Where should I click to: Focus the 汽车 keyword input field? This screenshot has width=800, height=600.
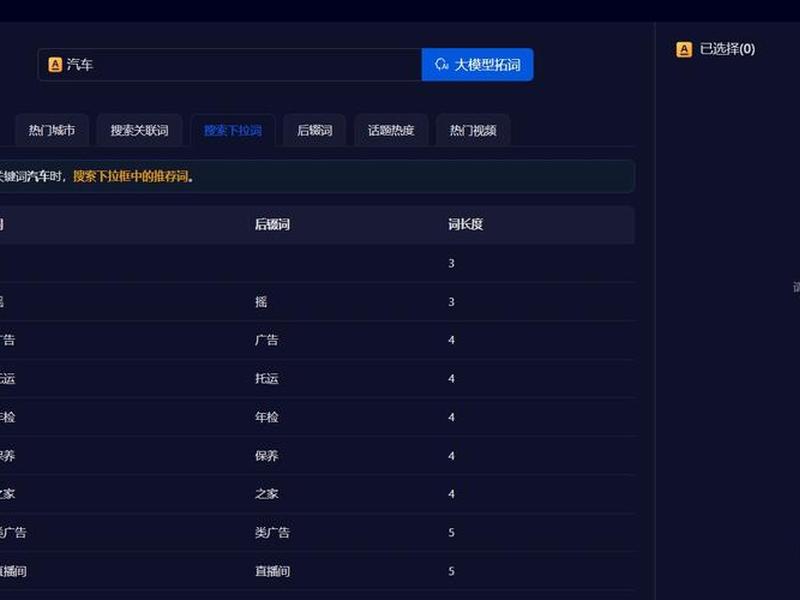230,65
